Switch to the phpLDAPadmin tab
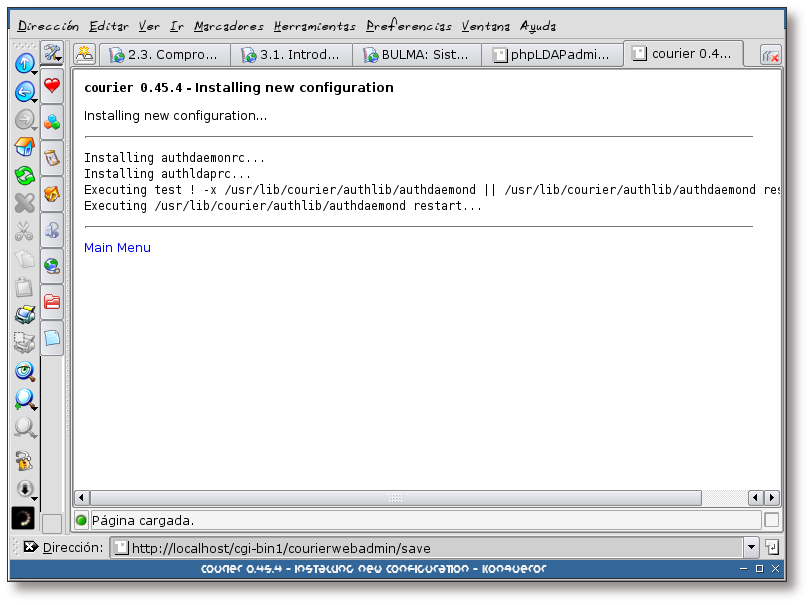This screenshot has width=810, height=605. coord(551,55)
